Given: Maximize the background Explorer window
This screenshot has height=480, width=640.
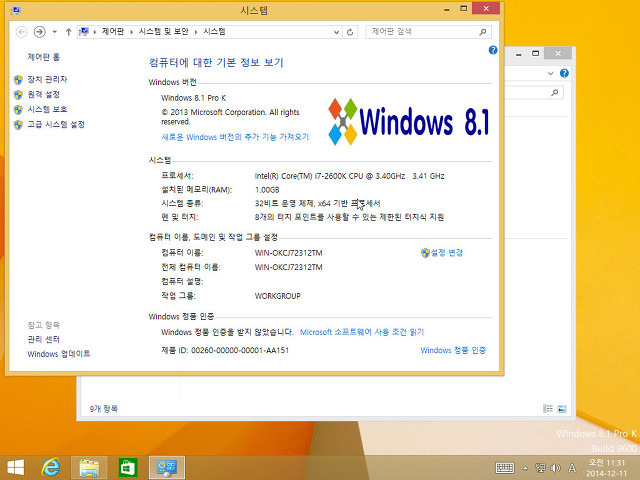Looking at the screenshot, I should click(536, 53).
